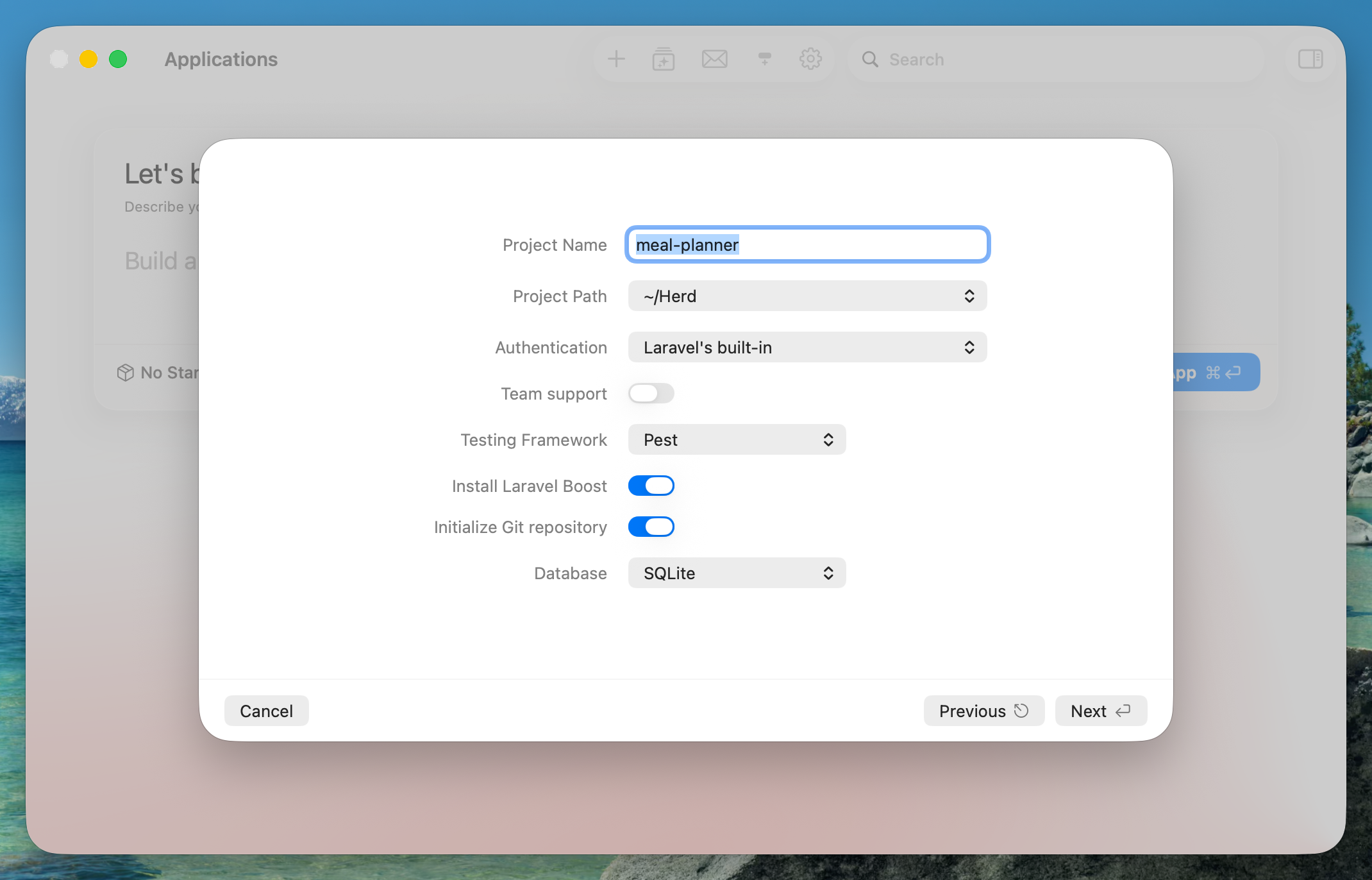The width and height of the screenshot is (1372, 880).
Task: Click the yellow minimize window button
Action: coord(88,59)
